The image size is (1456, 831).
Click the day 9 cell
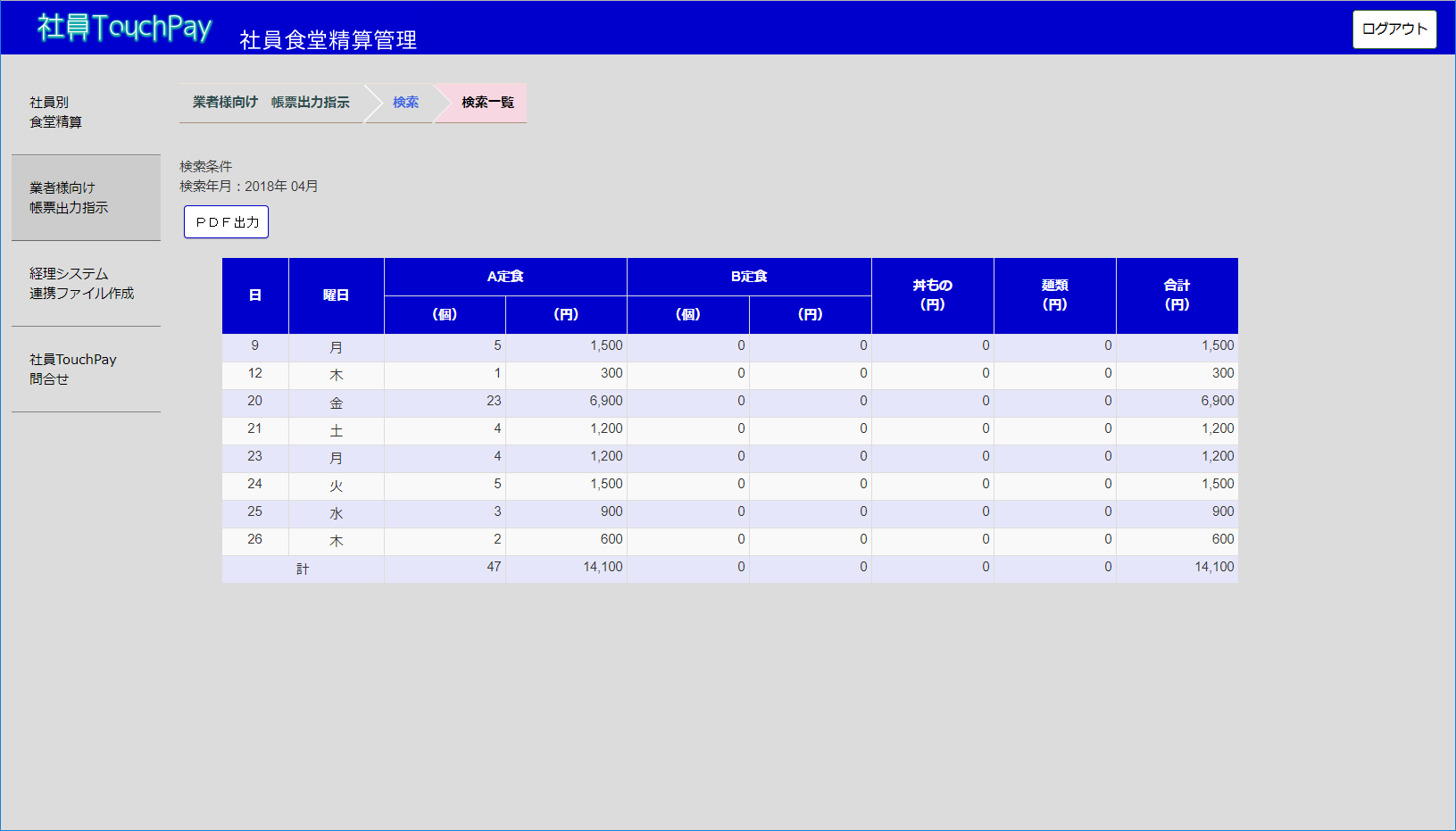(255, 347)
